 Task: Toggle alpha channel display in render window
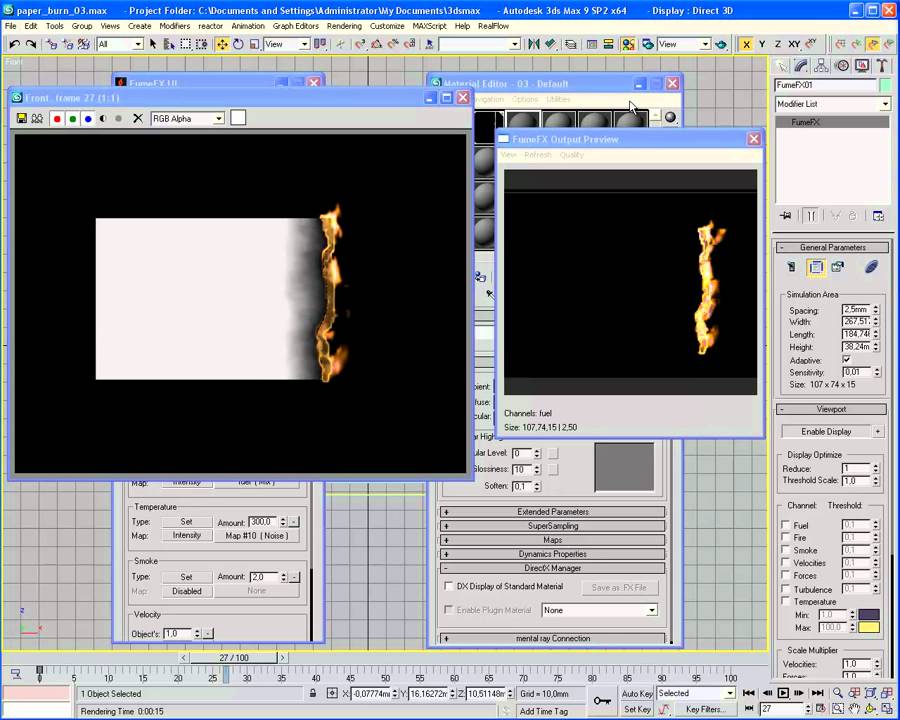103,119
